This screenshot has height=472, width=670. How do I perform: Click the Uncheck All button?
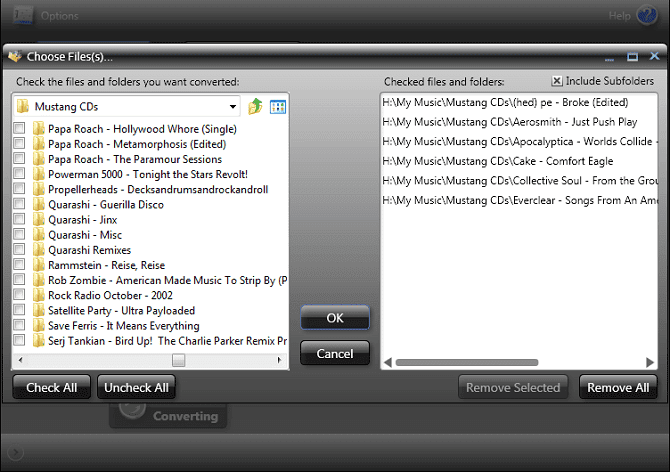[x=136, y=387]
